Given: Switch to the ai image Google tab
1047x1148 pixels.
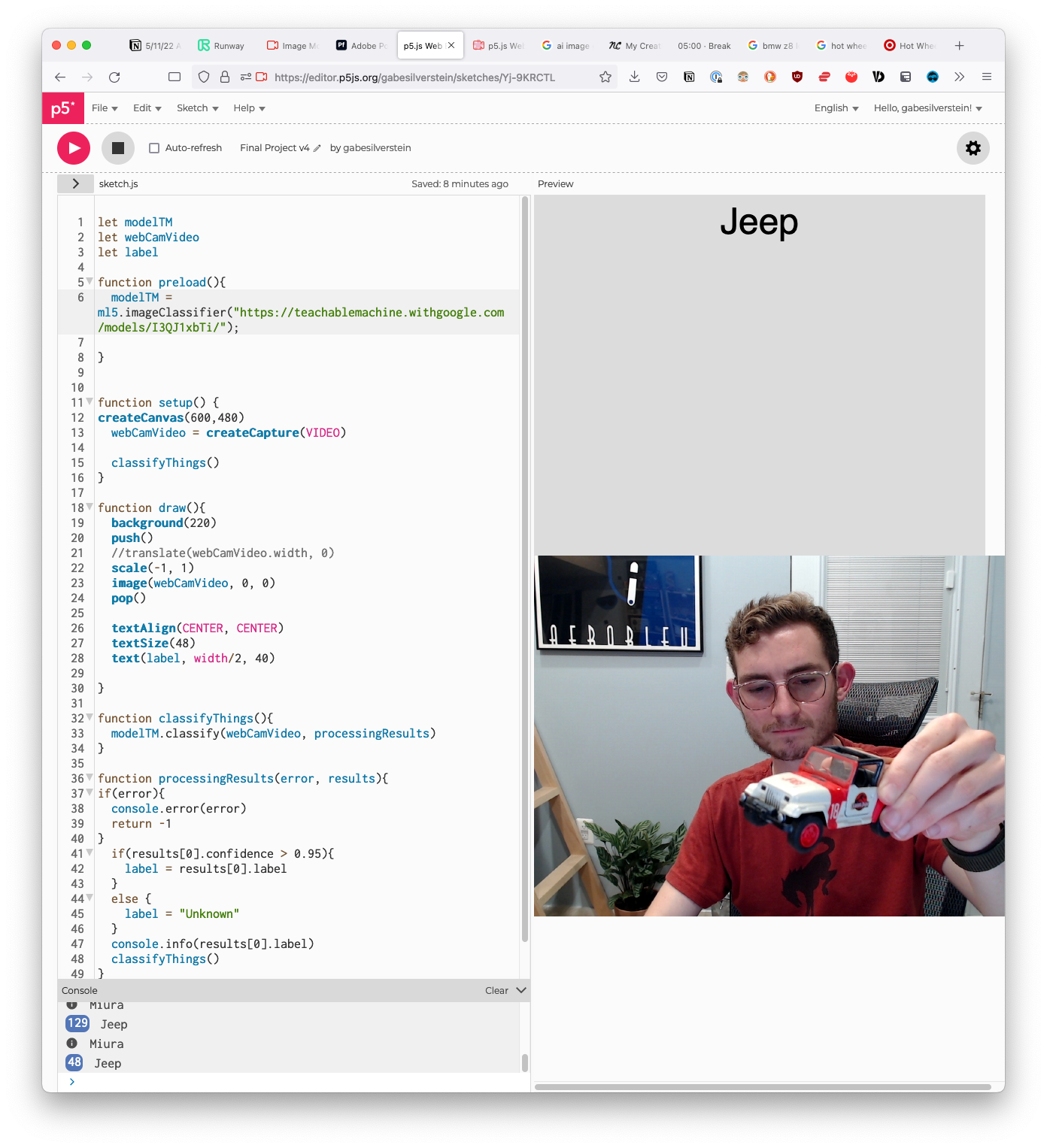Looking at the screenshot, I should coord(566,46).
